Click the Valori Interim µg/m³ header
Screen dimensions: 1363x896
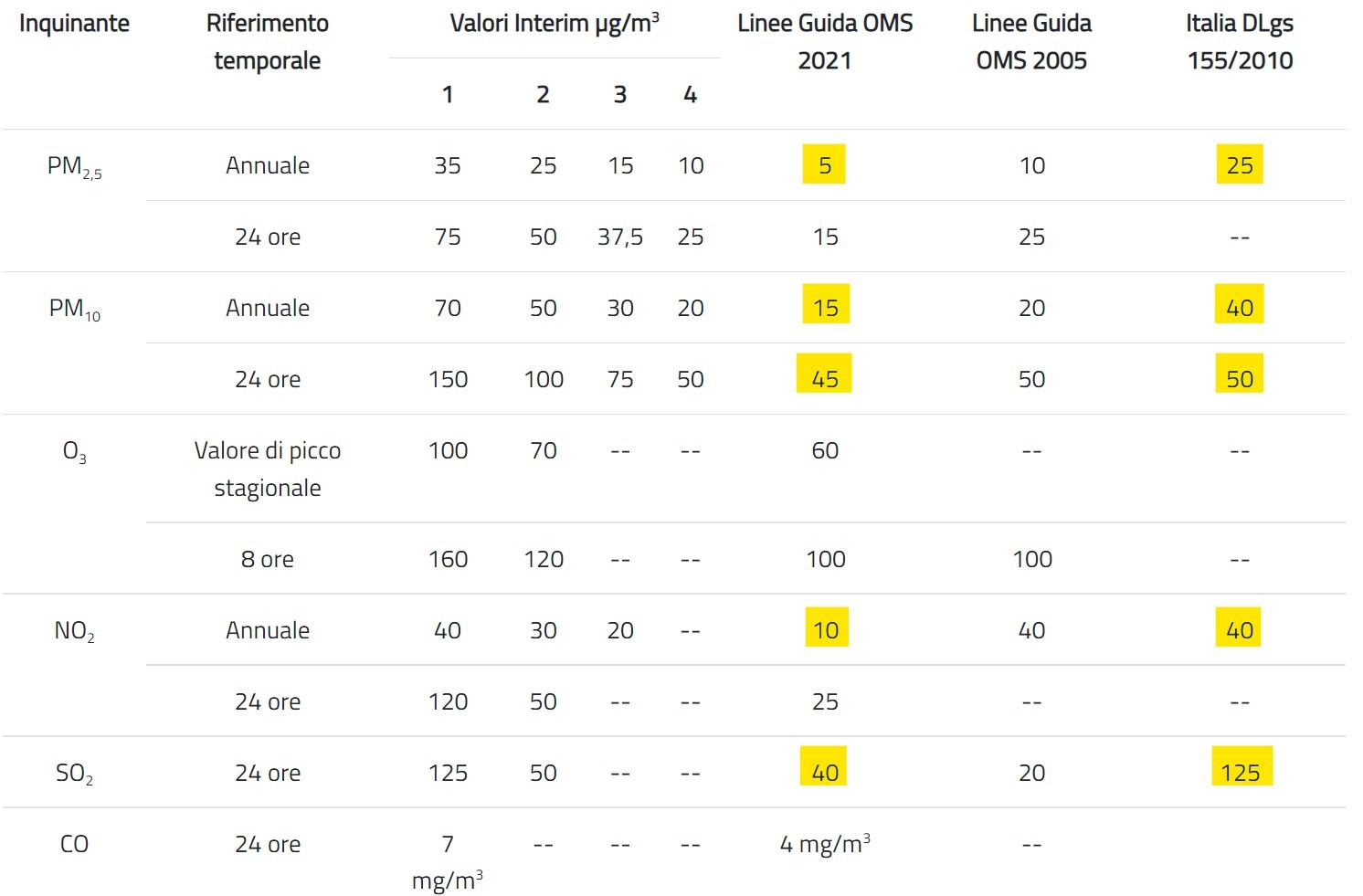(x=555, y=24)
